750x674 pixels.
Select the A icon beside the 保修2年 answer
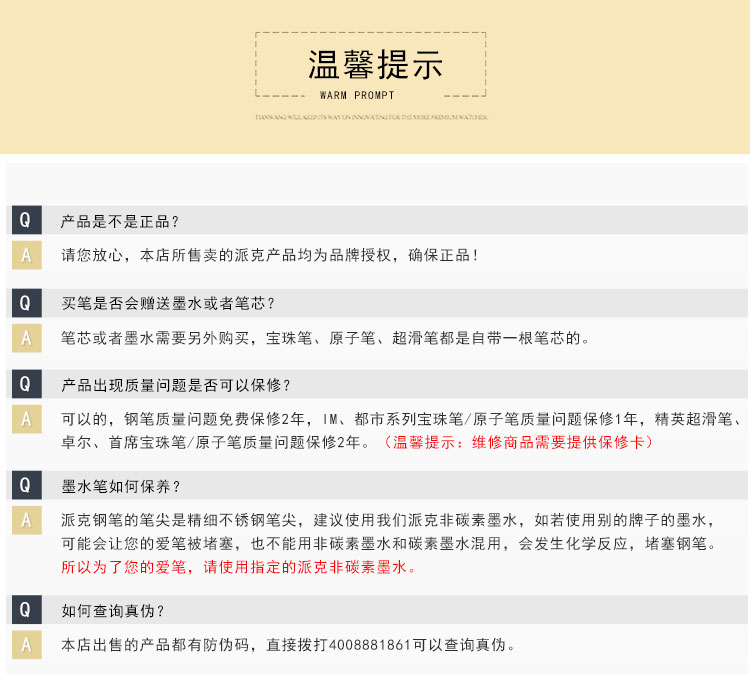click(x=26, y=419)
